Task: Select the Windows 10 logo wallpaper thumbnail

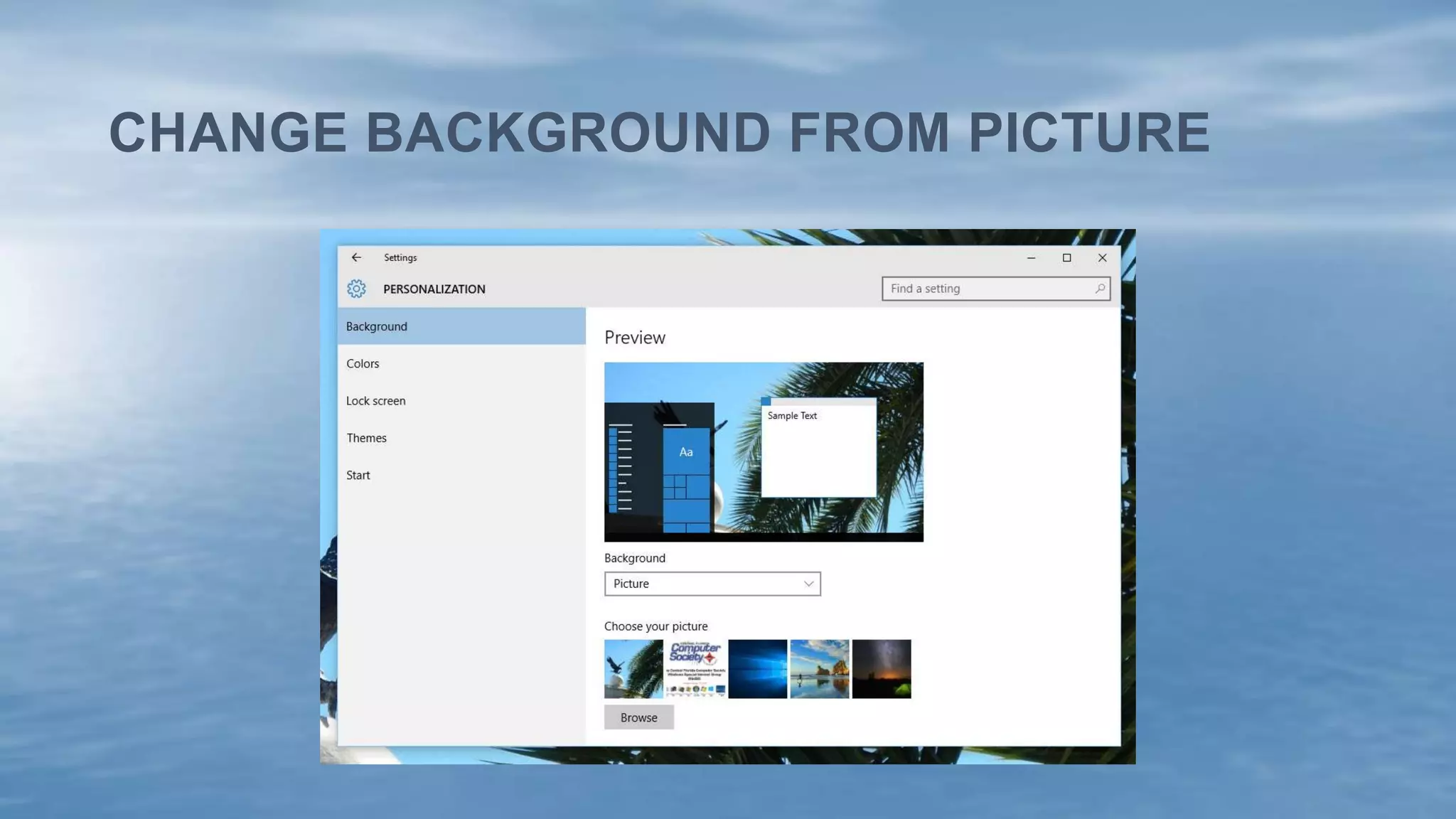Action: (x=757, y=669)
